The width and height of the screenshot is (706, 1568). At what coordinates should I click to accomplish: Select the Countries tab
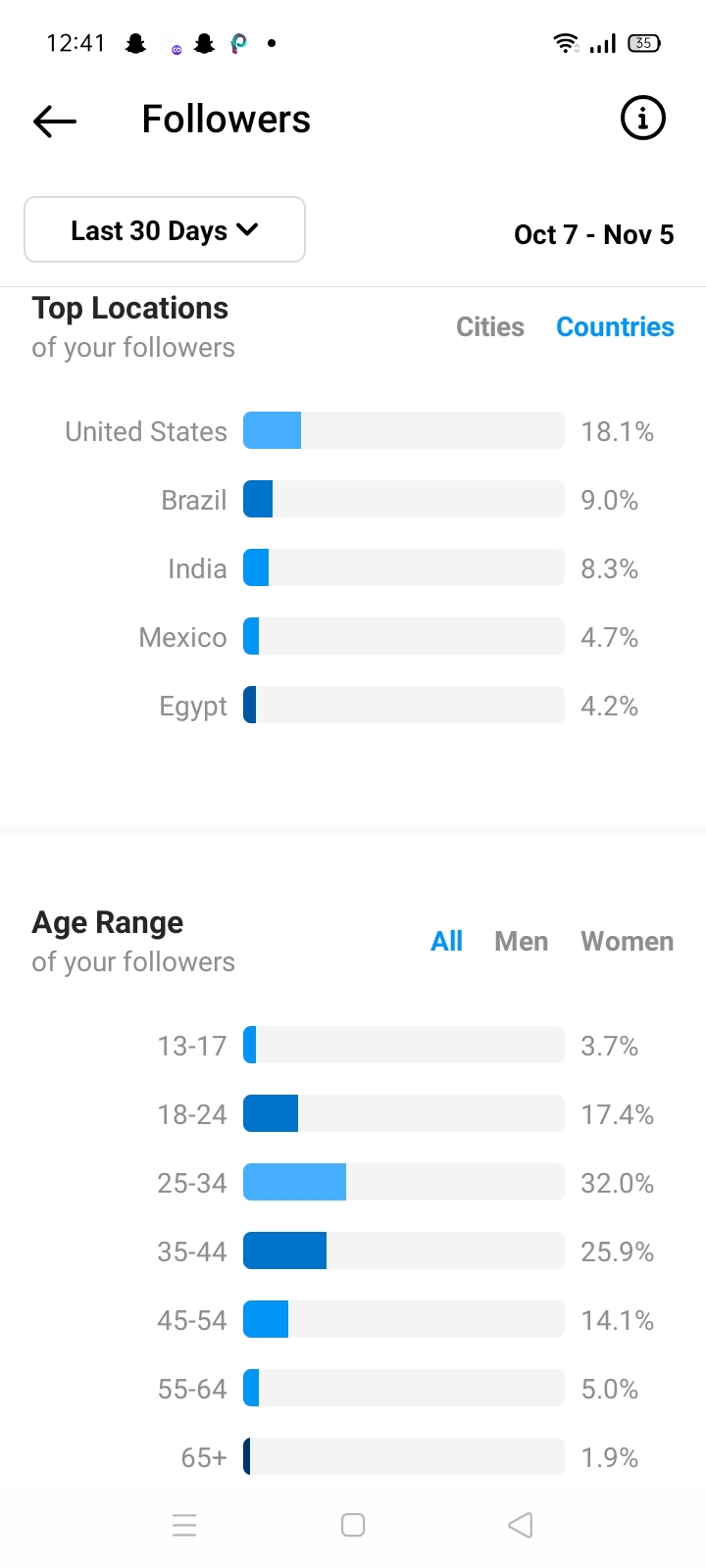(x=616, y=326)
